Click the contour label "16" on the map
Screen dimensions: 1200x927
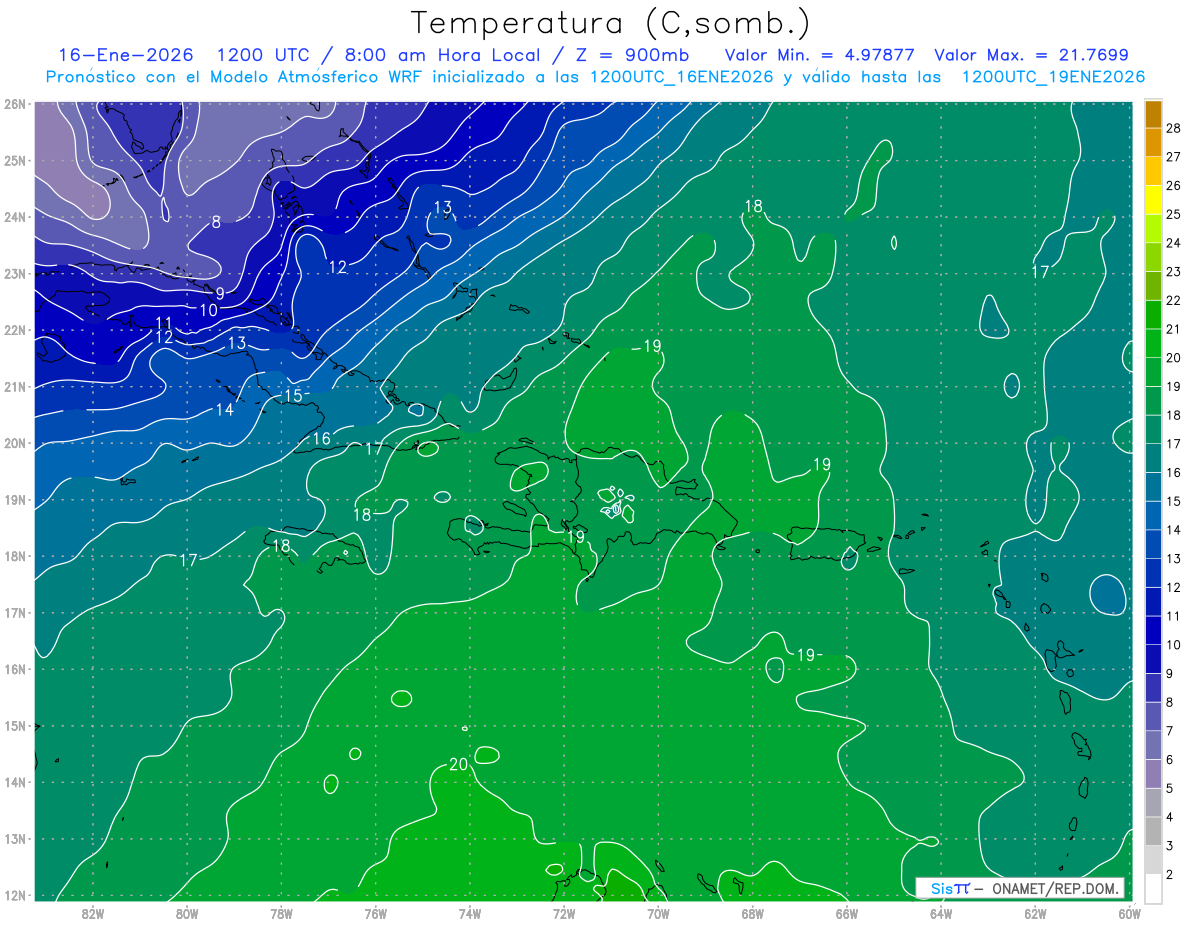[321, 439]
